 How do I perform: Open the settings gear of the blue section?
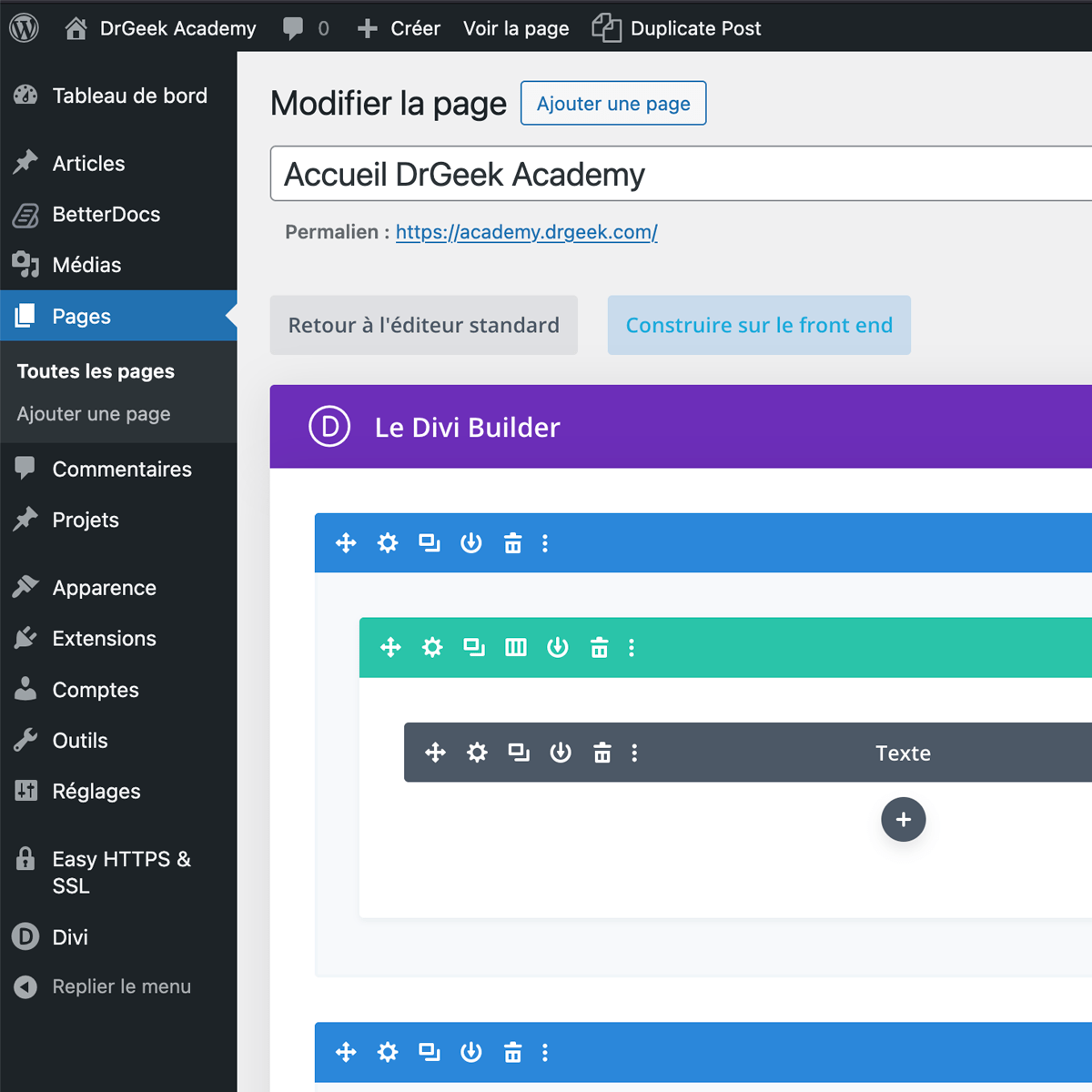(388, 542)
